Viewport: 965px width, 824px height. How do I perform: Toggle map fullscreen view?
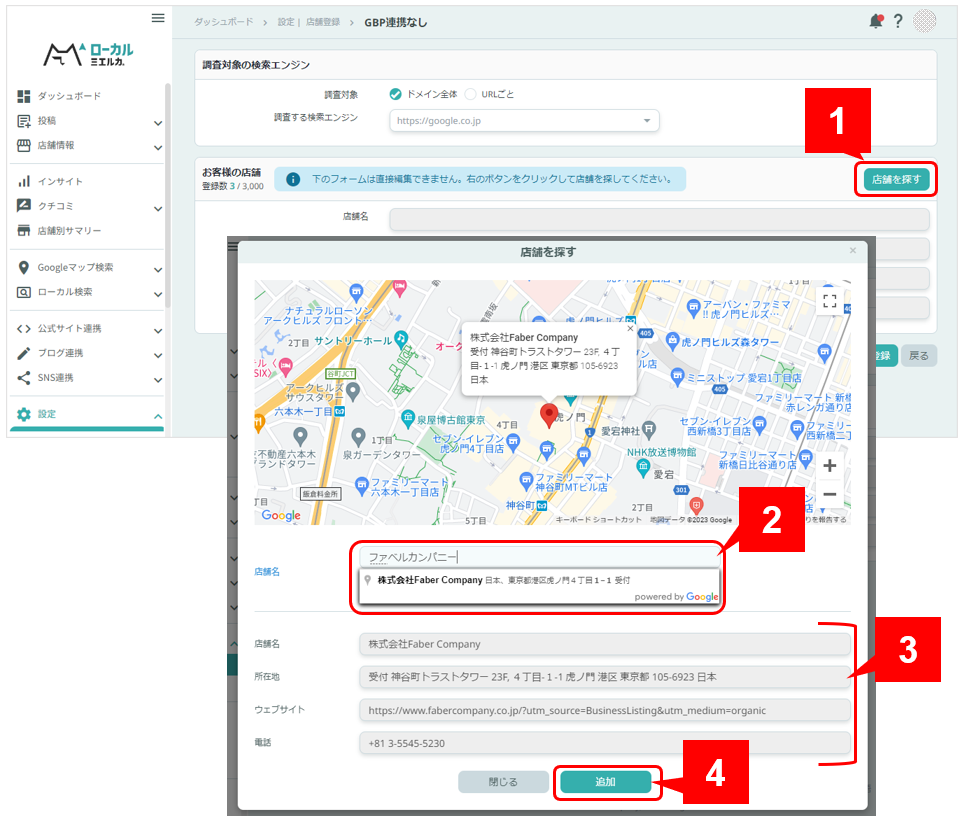[829, 301]
